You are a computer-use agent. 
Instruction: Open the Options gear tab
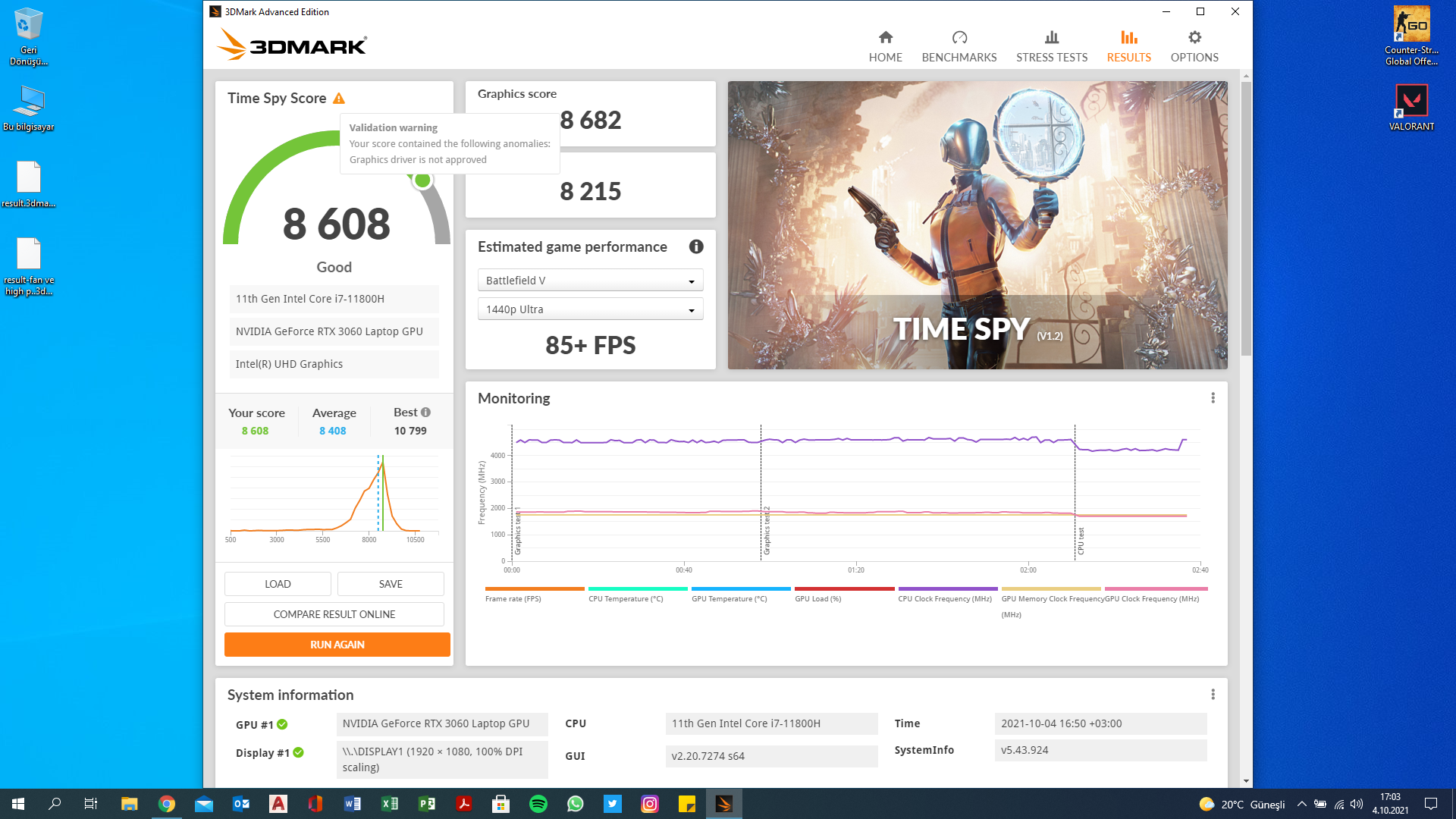click(1194, 45)
